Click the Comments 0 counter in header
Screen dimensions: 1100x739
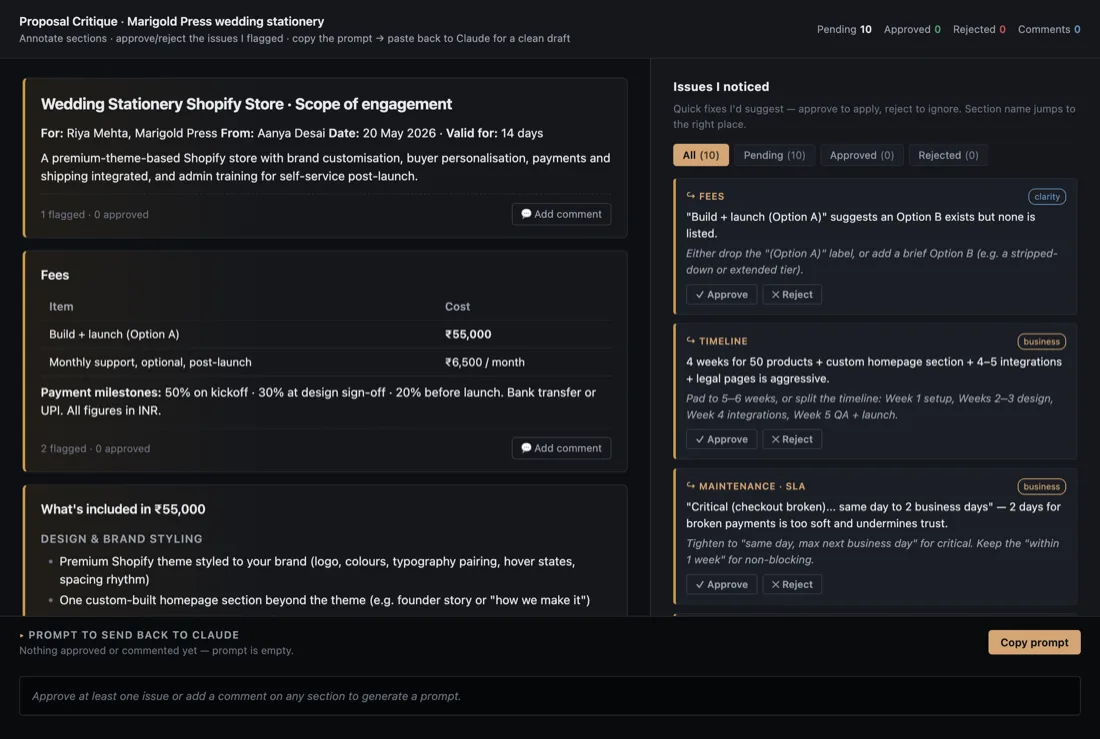(x=1049, y=29)
